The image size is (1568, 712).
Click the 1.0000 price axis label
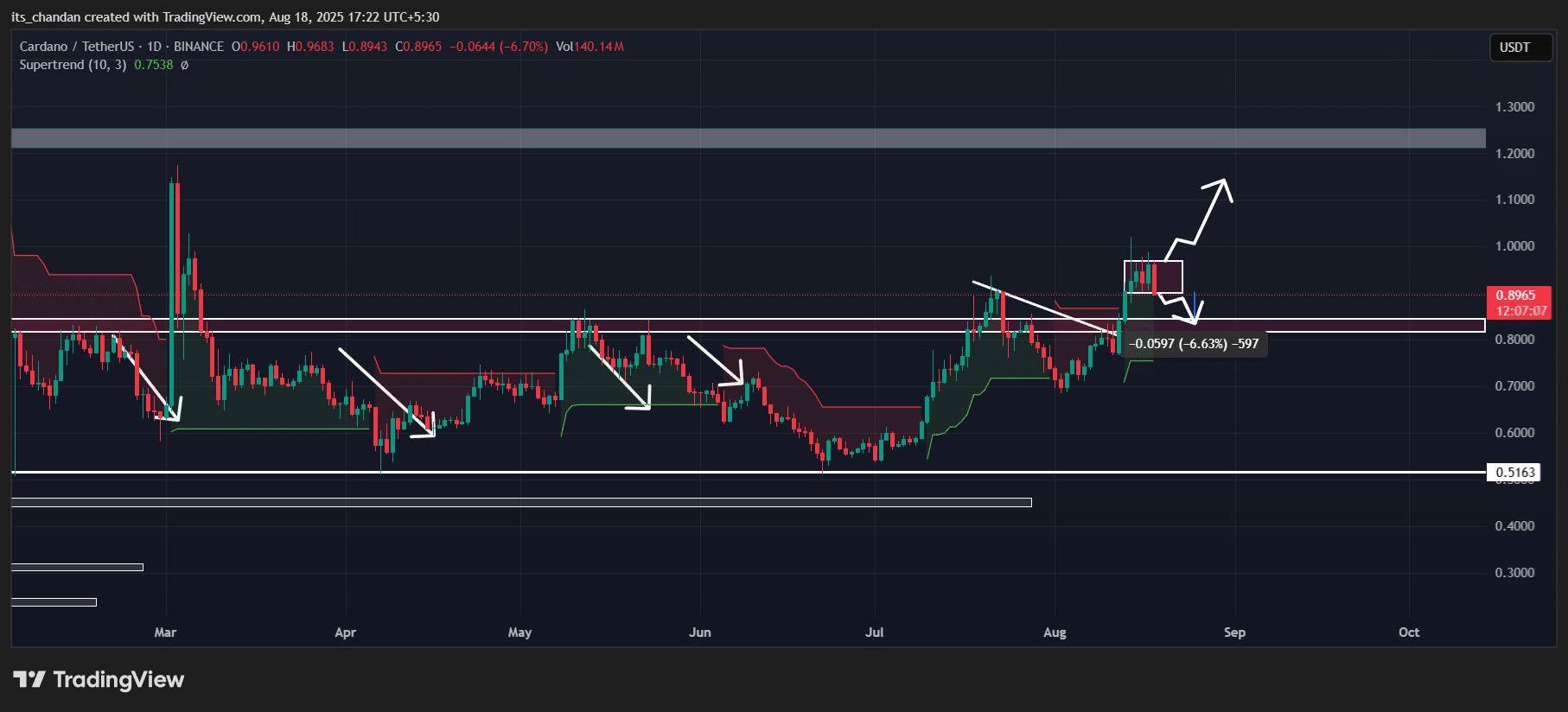[1514, 246]
